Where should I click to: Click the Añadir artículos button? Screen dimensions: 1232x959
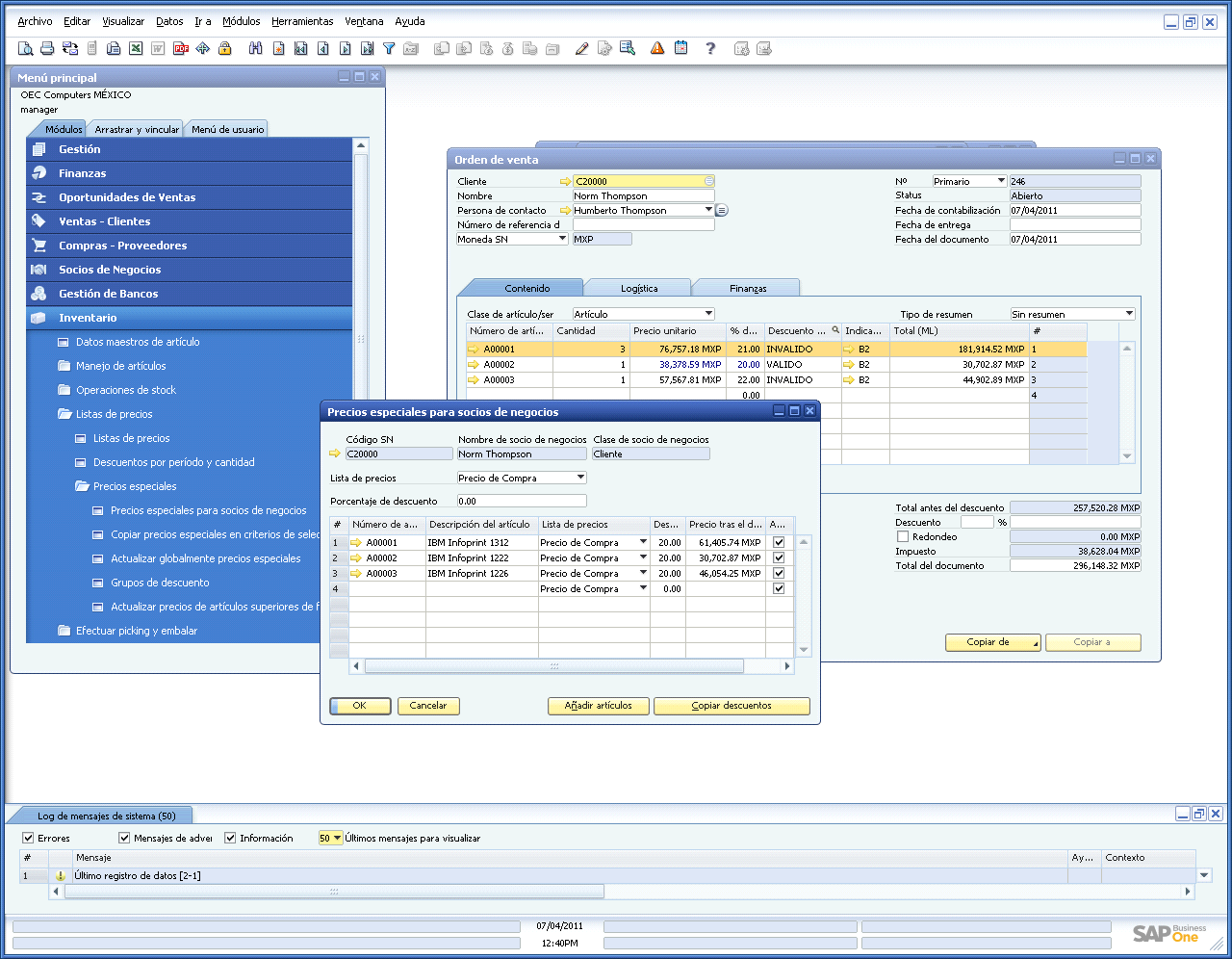click(x=598, y=706)
